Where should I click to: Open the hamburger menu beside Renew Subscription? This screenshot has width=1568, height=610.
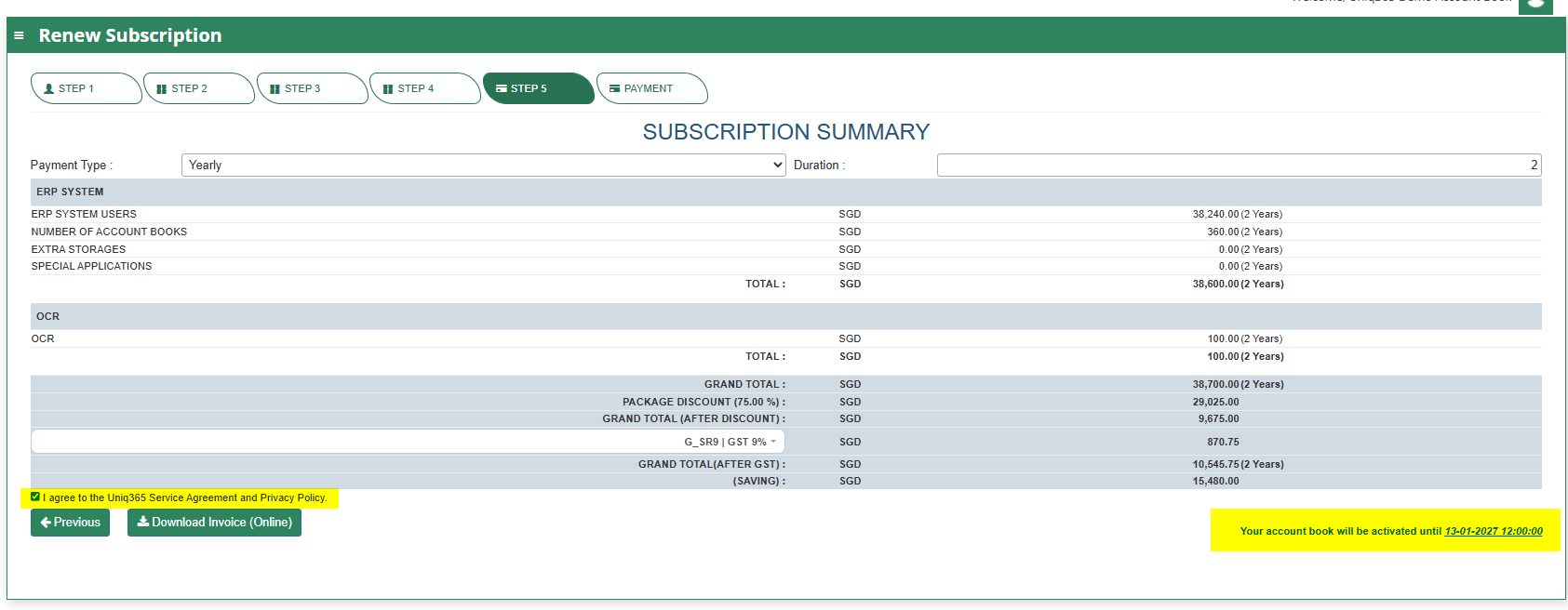(x=19, y=35)
